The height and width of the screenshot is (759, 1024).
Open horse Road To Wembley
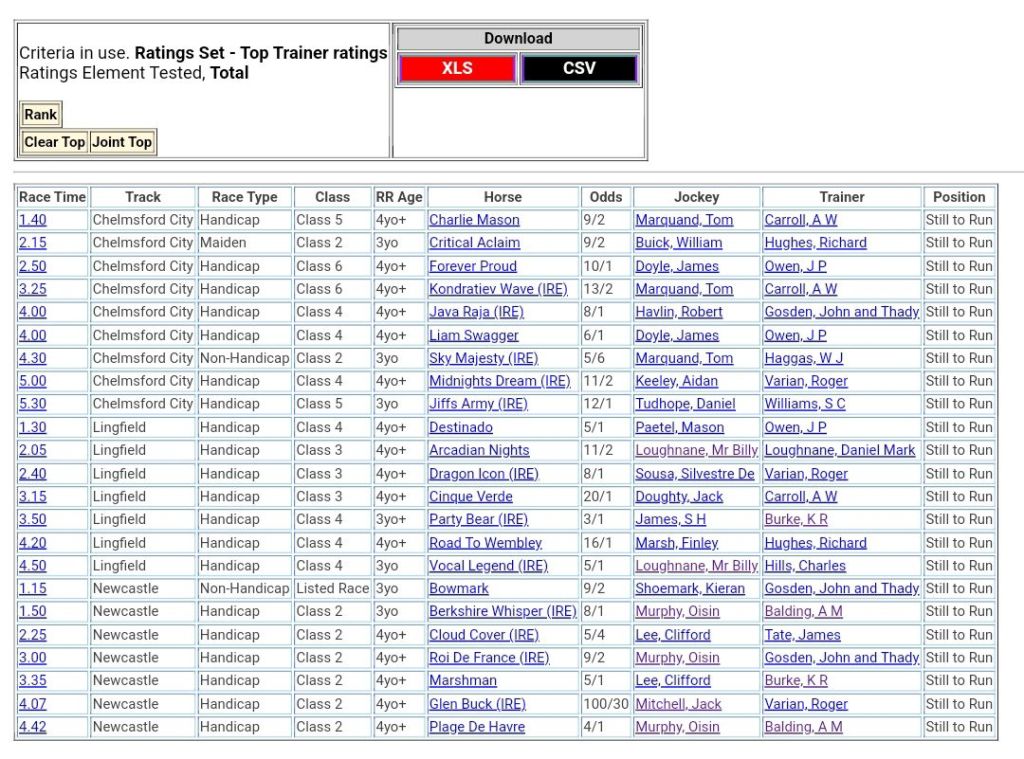tap(485, 543)
